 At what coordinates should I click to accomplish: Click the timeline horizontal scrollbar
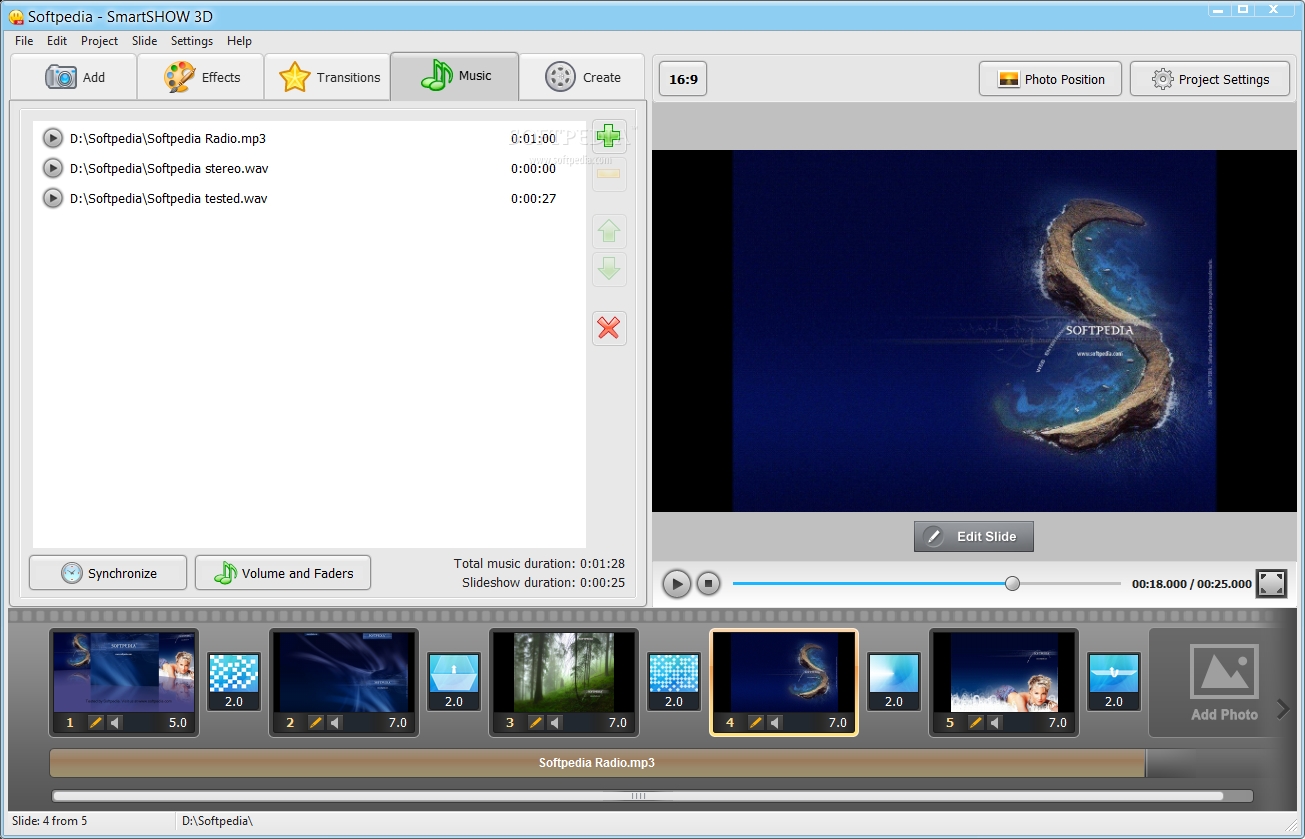[638, 796]
